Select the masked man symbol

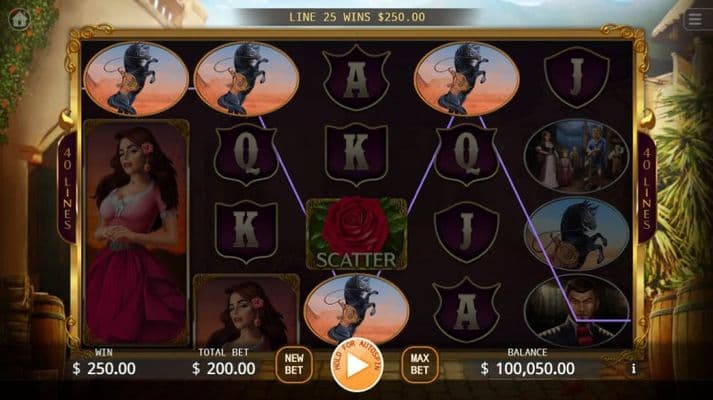point(577,311)
